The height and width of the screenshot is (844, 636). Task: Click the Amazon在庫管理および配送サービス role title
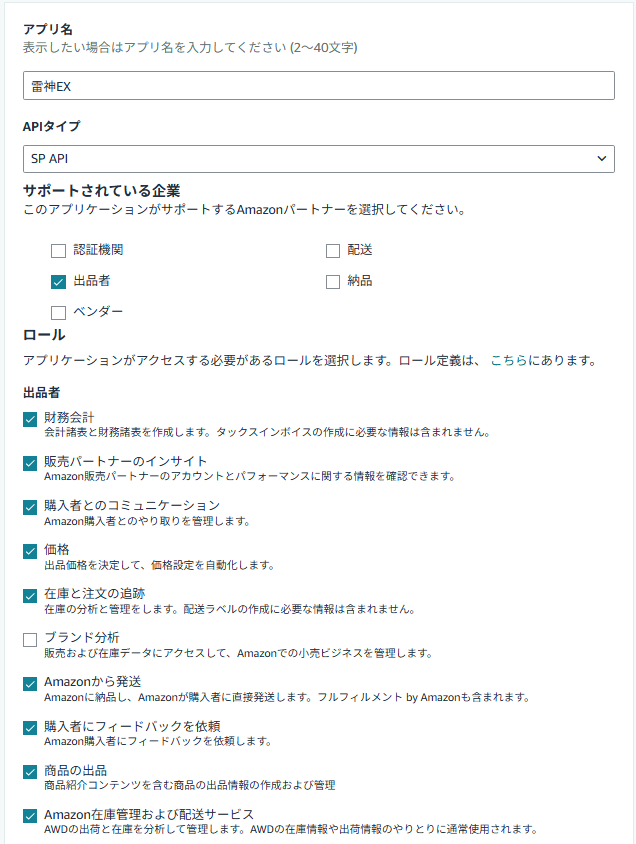[x=149, y=814]
